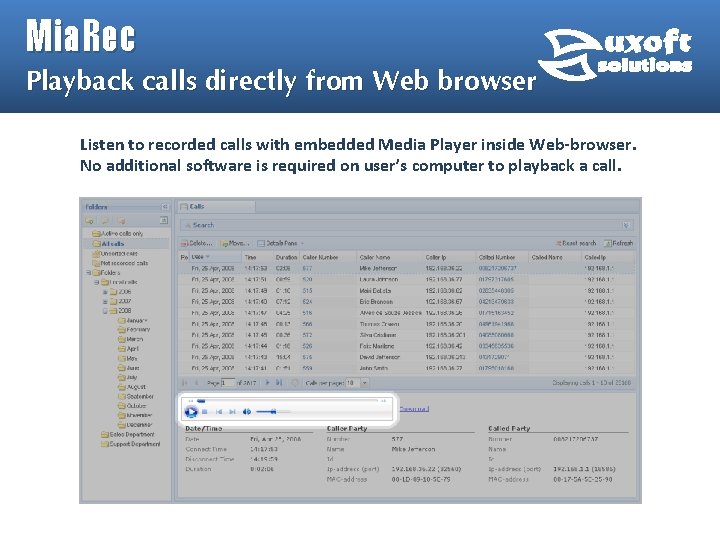
Task: Mute the media player speaker icon
Action: pyautogui.click(x=247, y=412)
